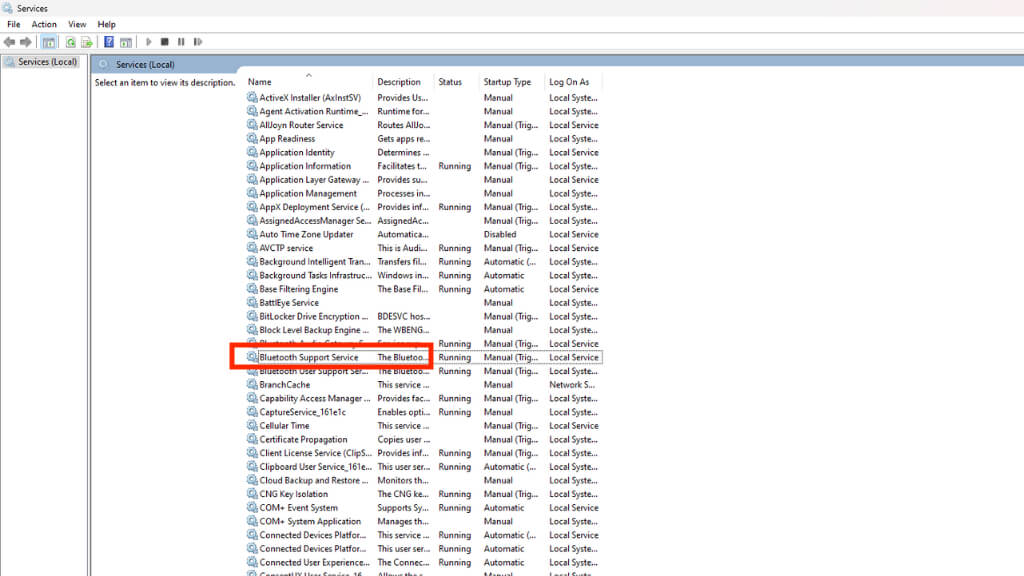Viewport: 1024px width, 576px height.
Task: Click the Restart Service toolbar icon
Action: click(x=197, y=42)
